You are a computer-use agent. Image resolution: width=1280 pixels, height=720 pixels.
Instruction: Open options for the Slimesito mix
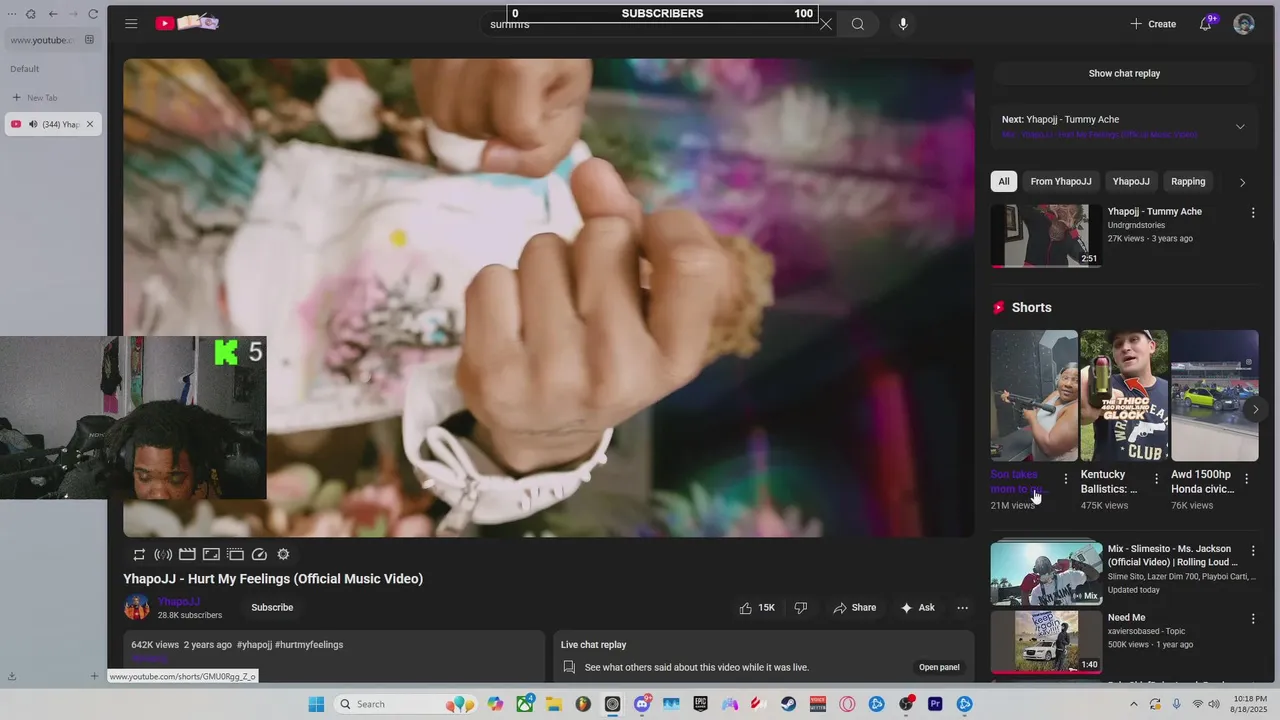point(1253,551)
